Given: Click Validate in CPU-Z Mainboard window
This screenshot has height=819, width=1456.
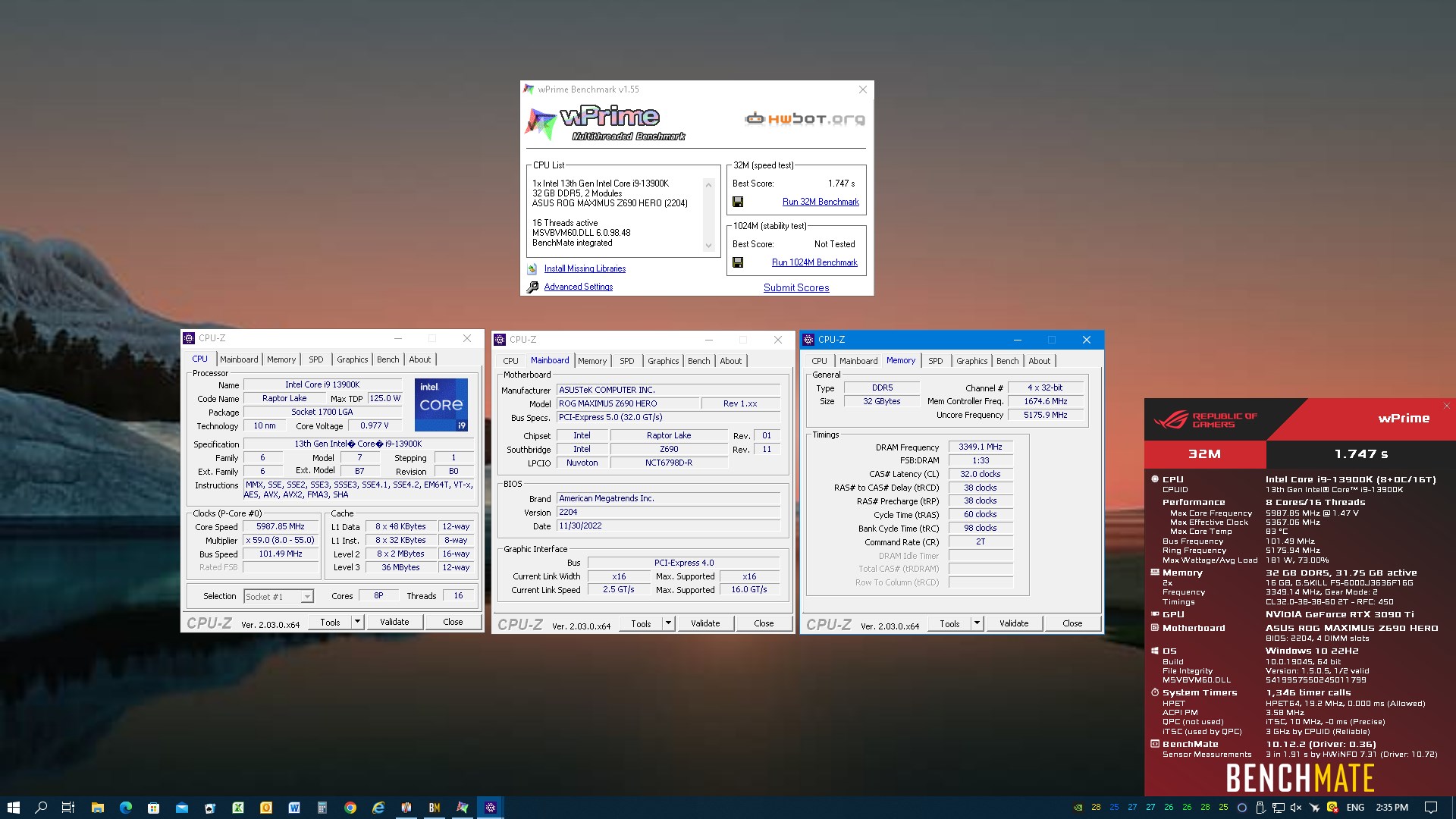Looking at the screenshot, I should click(705, 623).
